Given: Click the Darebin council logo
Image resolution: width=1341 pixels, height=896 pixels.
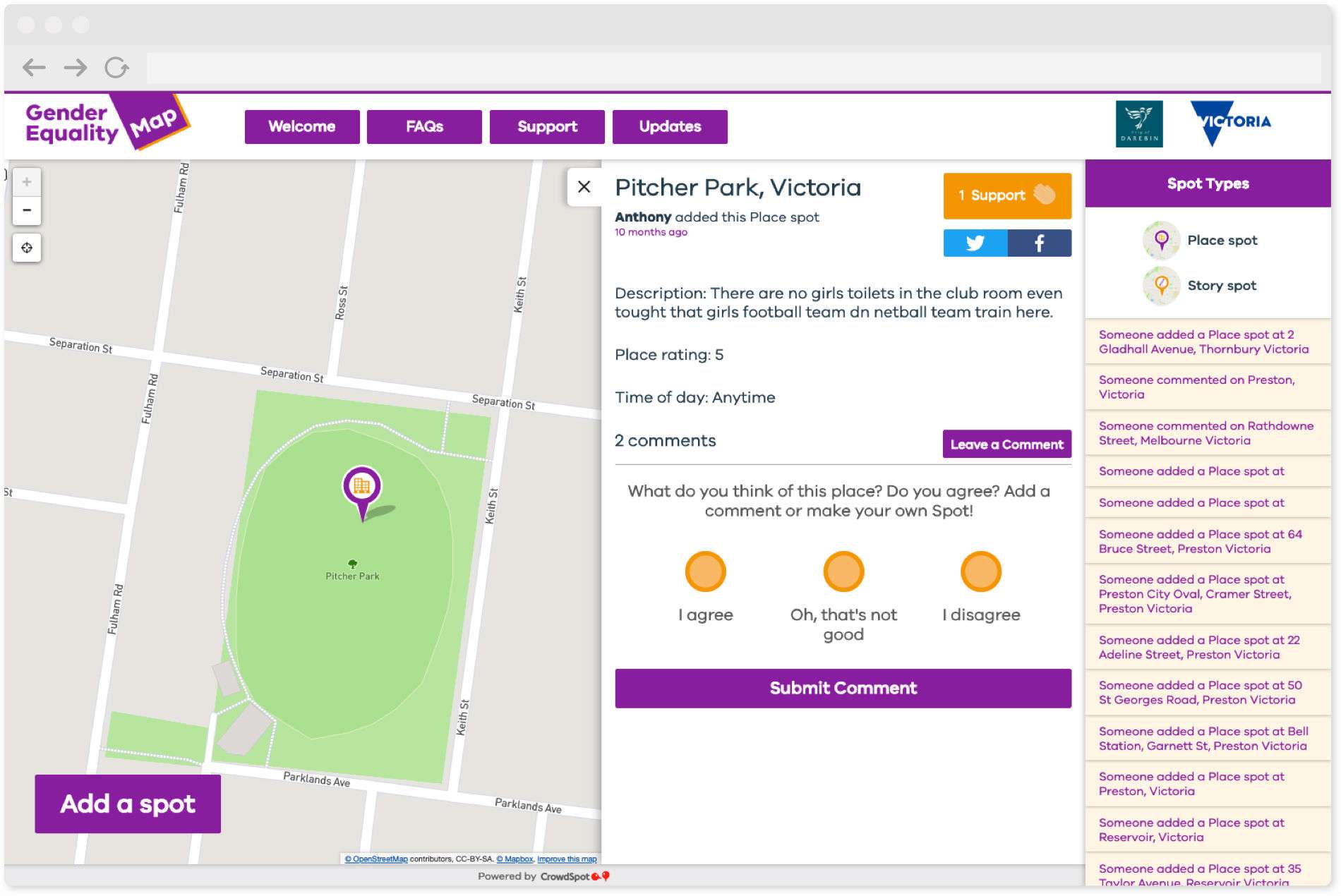Looking at the screenshot, I should tap(1139, 124).
